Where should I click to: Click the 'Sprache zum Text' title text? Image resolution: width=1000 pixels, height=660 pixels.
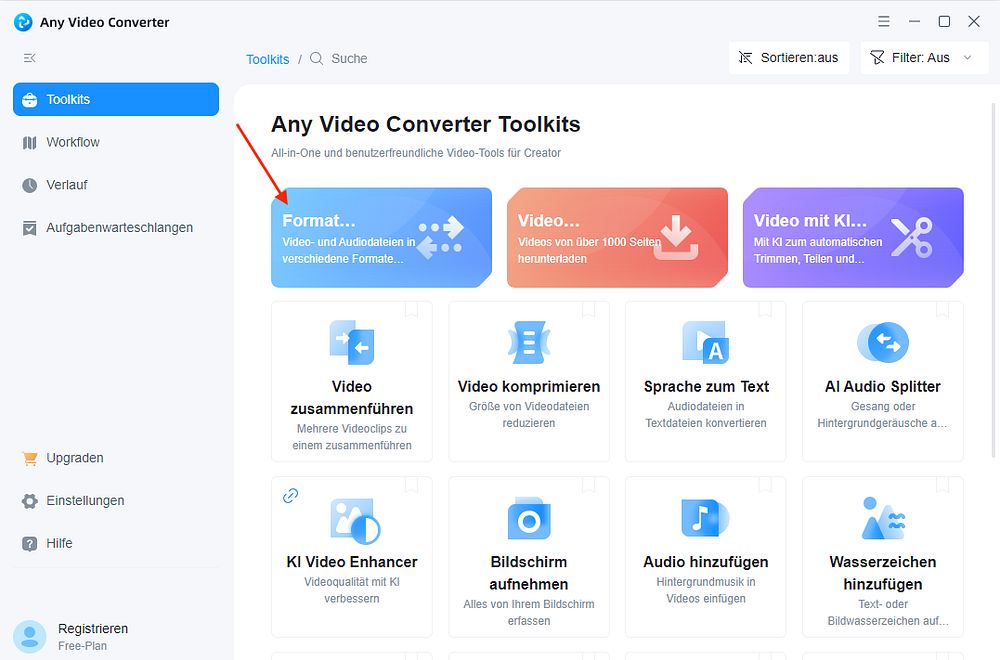click(706, 386)
